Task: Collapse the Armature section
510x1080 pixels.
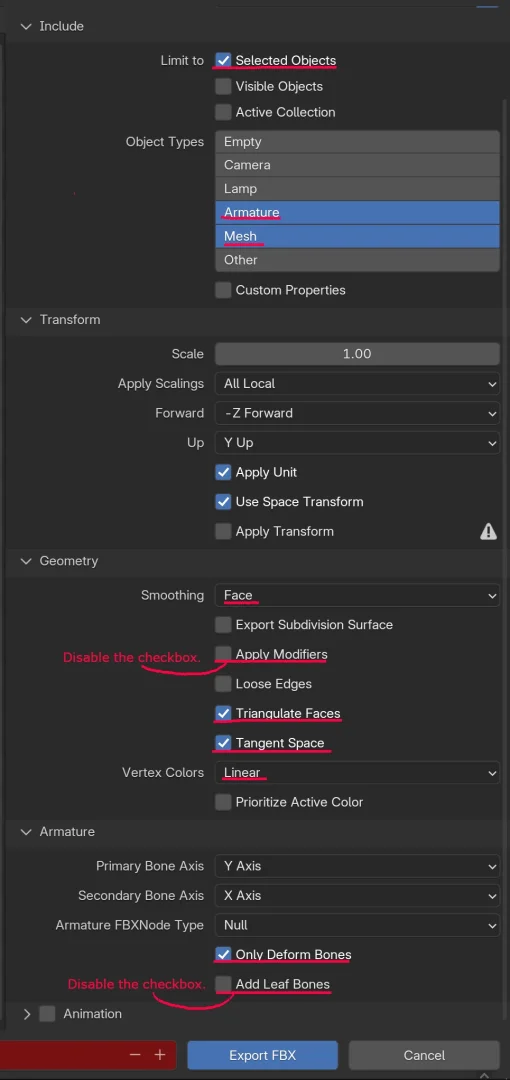Action: 26,831
